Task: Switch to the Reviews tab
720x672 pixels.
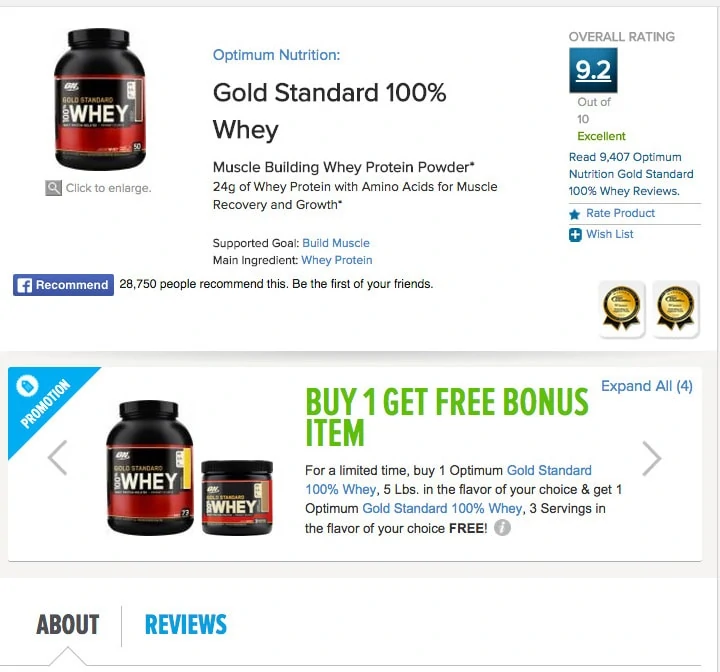Action: tap(186, 625)
